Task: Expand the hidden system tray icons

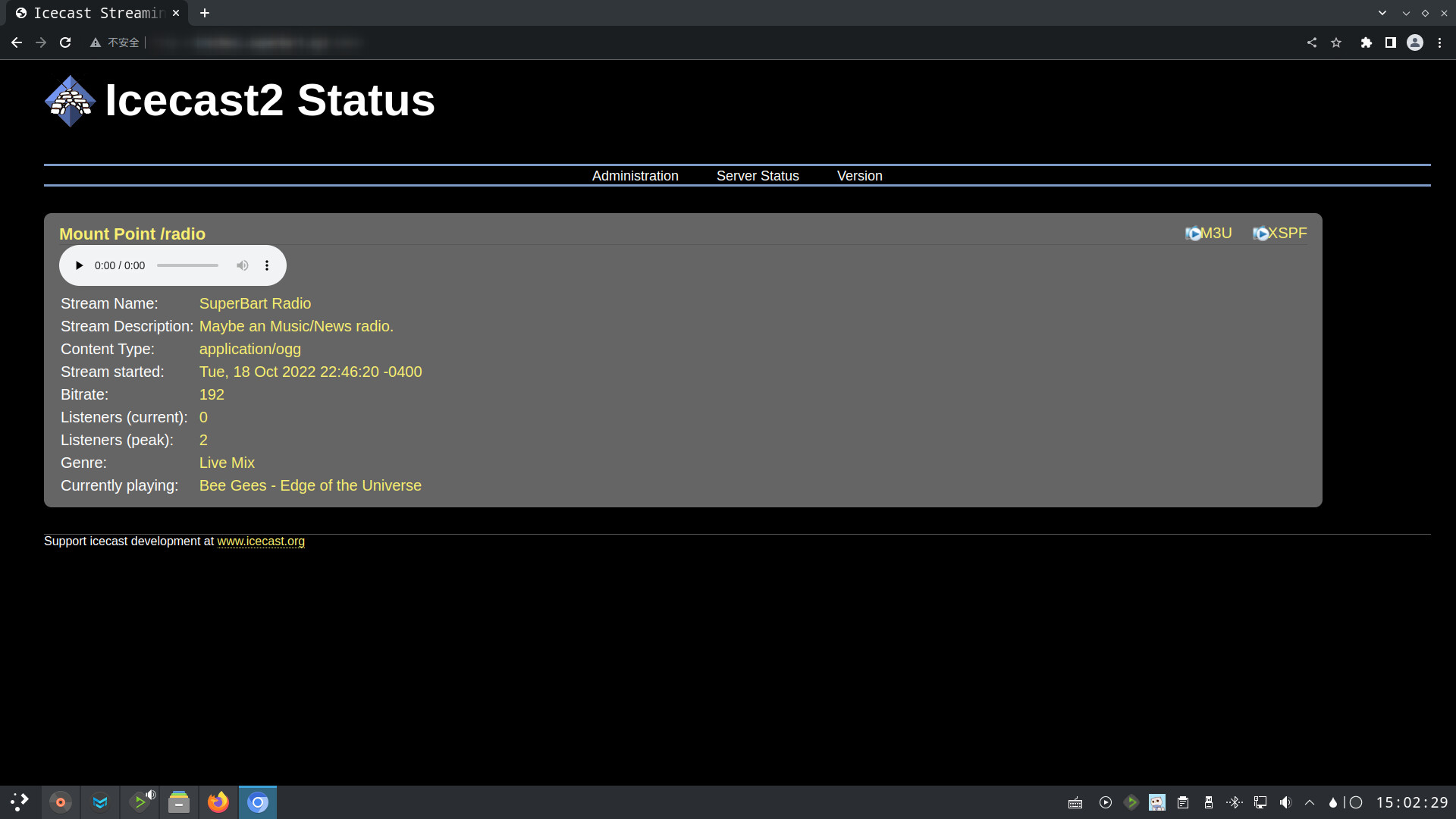Action: (x=1310, y=802)
